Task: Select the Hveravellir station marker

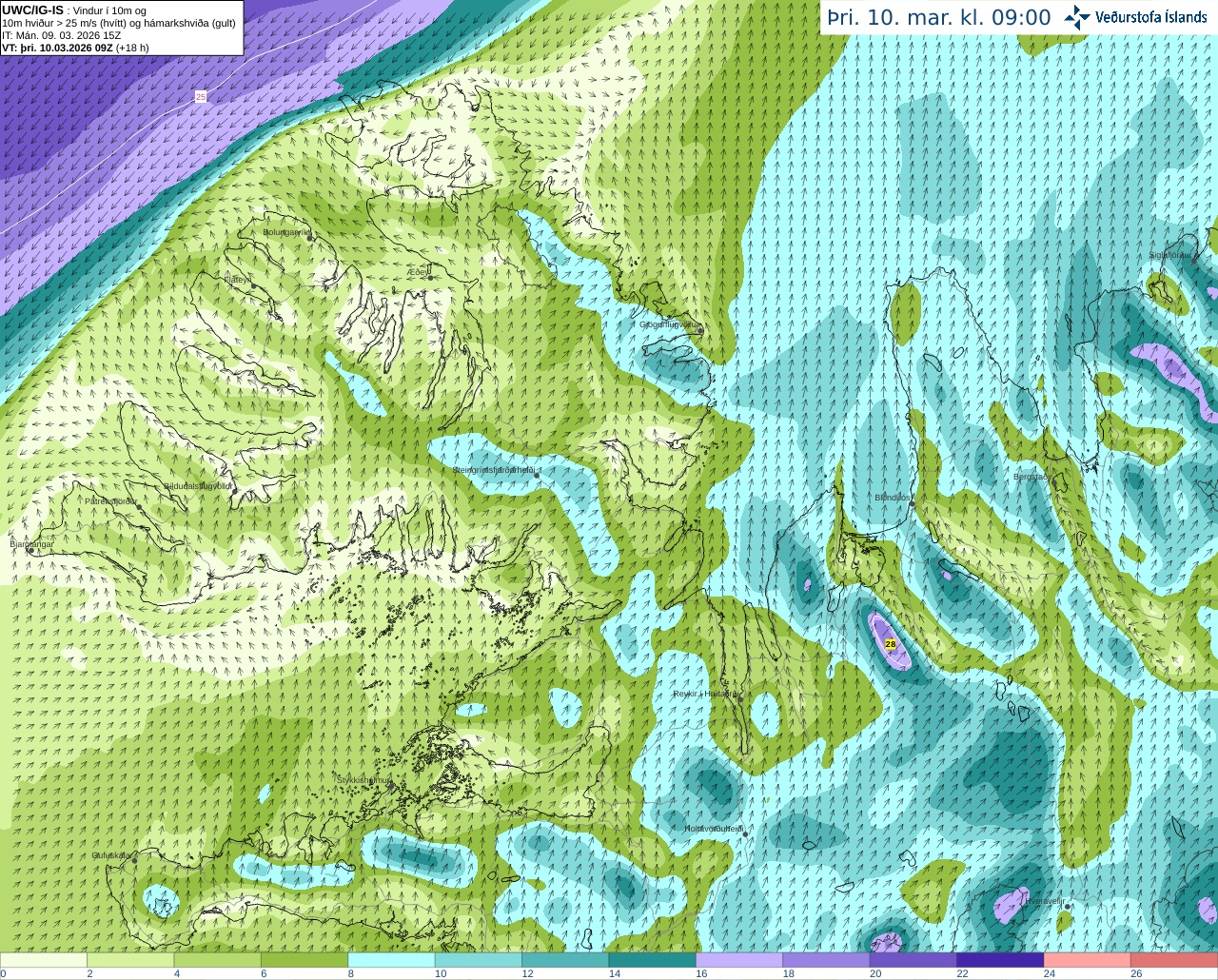Action: pos(1067,907)
